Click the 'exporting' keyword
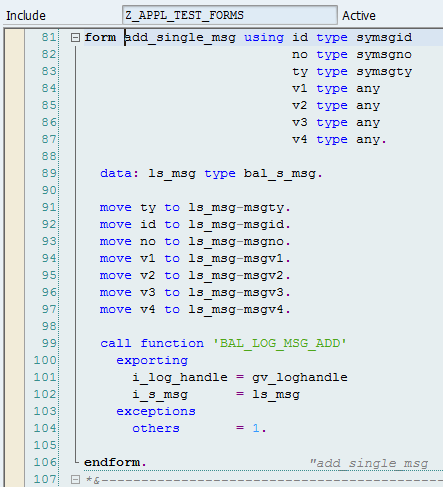The width and height of the screenshot is (443, 487). 152,361
